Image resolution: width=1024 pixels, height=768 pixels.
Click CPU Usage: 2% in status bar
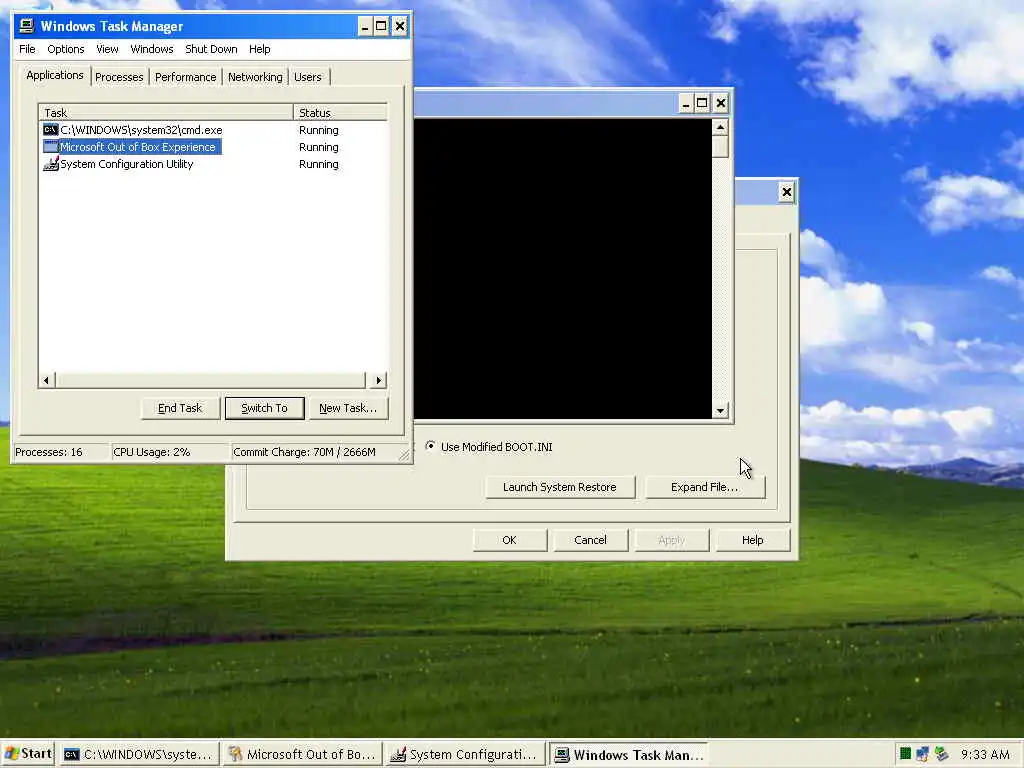click(x=152, y=452)
